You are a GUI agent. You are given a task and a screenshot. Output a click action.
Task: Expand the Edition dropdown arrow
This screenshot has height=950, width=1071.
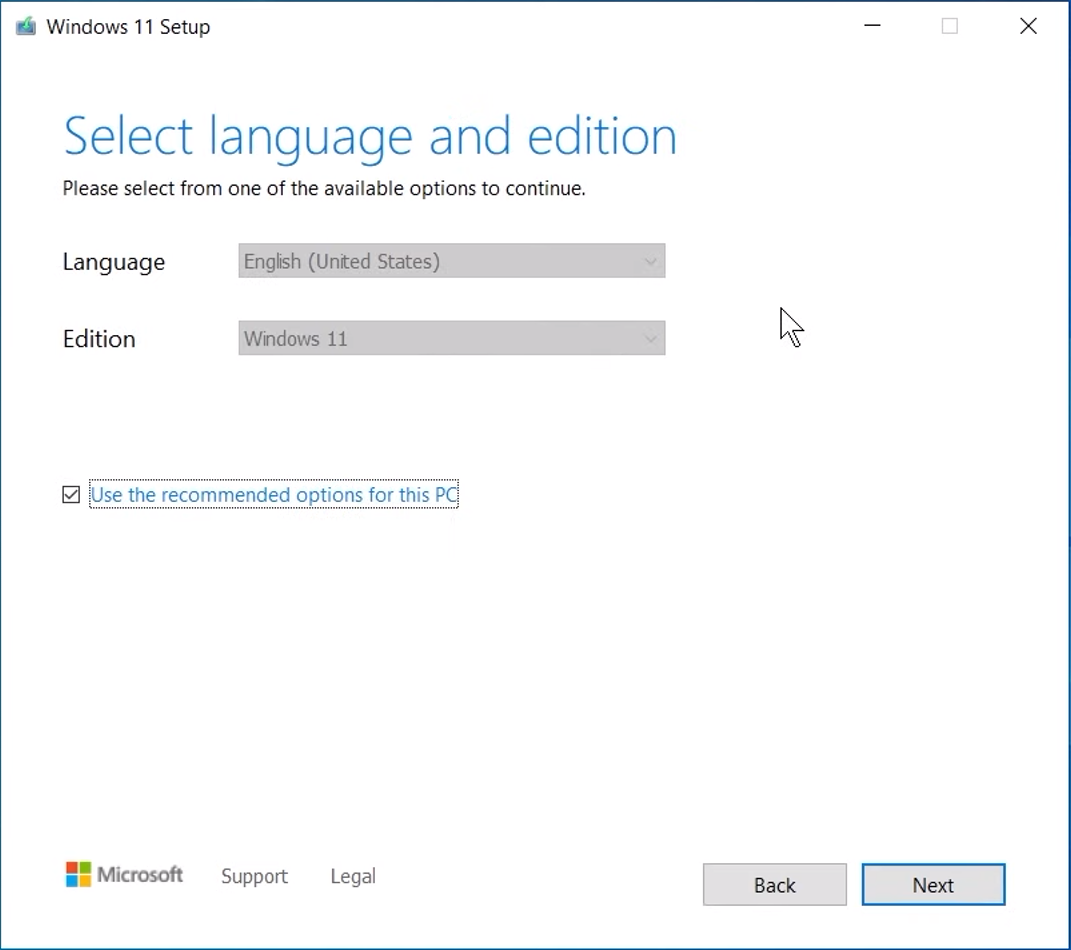[x=650, y=339]
